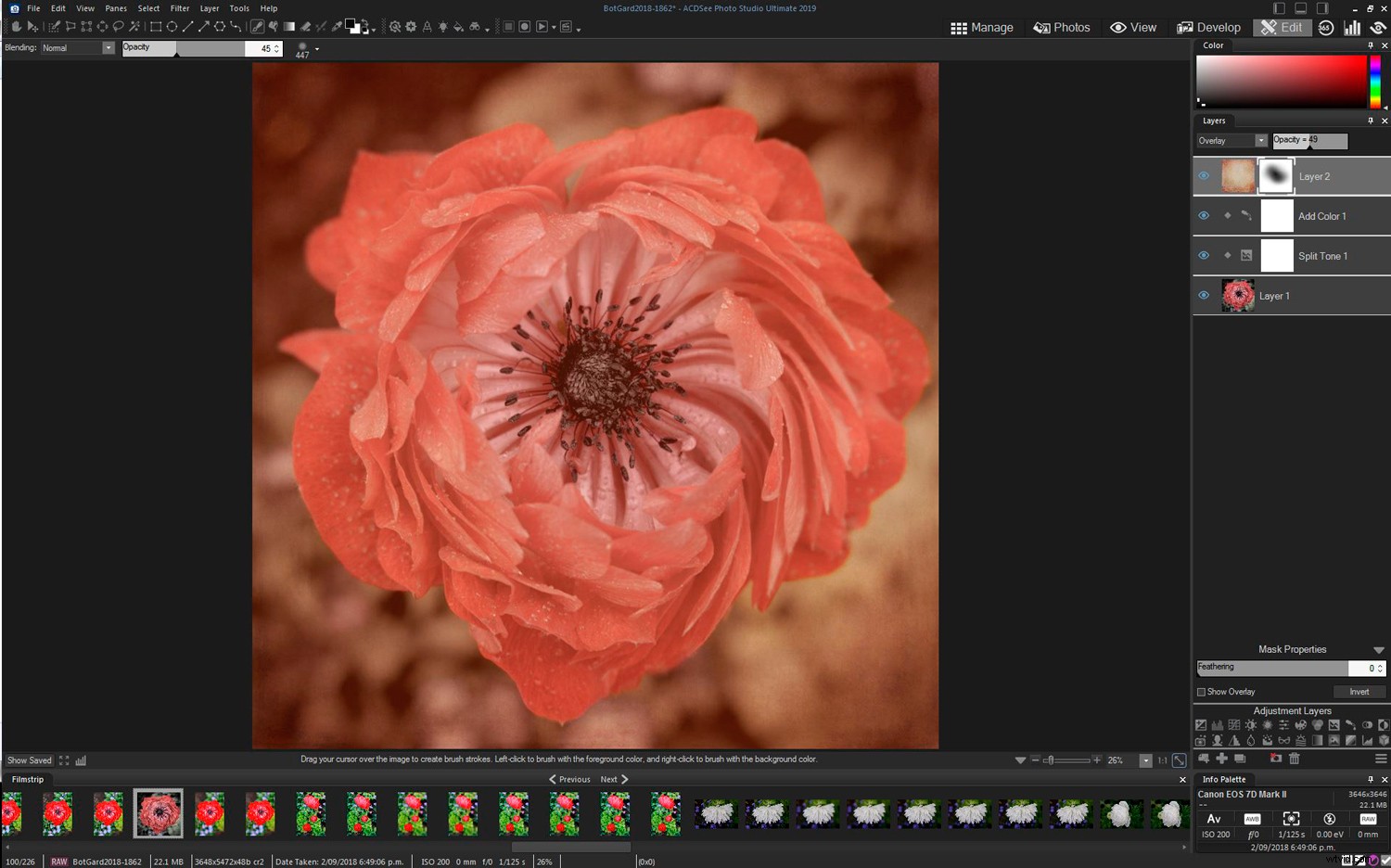Pick the Eyedropper tool
The height and width of the screenshot is (868, 1391).
click(x=338, y=26)
